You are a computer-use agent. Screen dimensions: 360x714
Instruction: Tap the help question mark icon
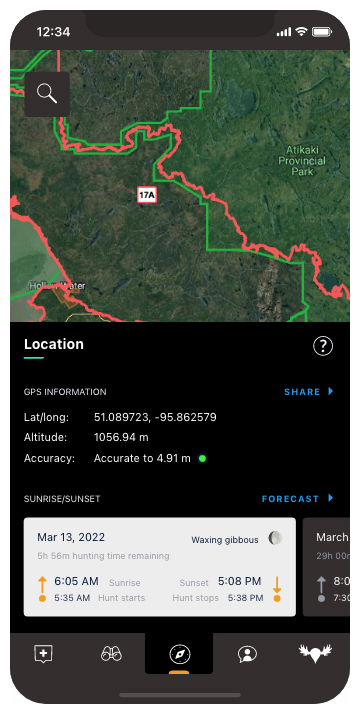tap(323, 347)
